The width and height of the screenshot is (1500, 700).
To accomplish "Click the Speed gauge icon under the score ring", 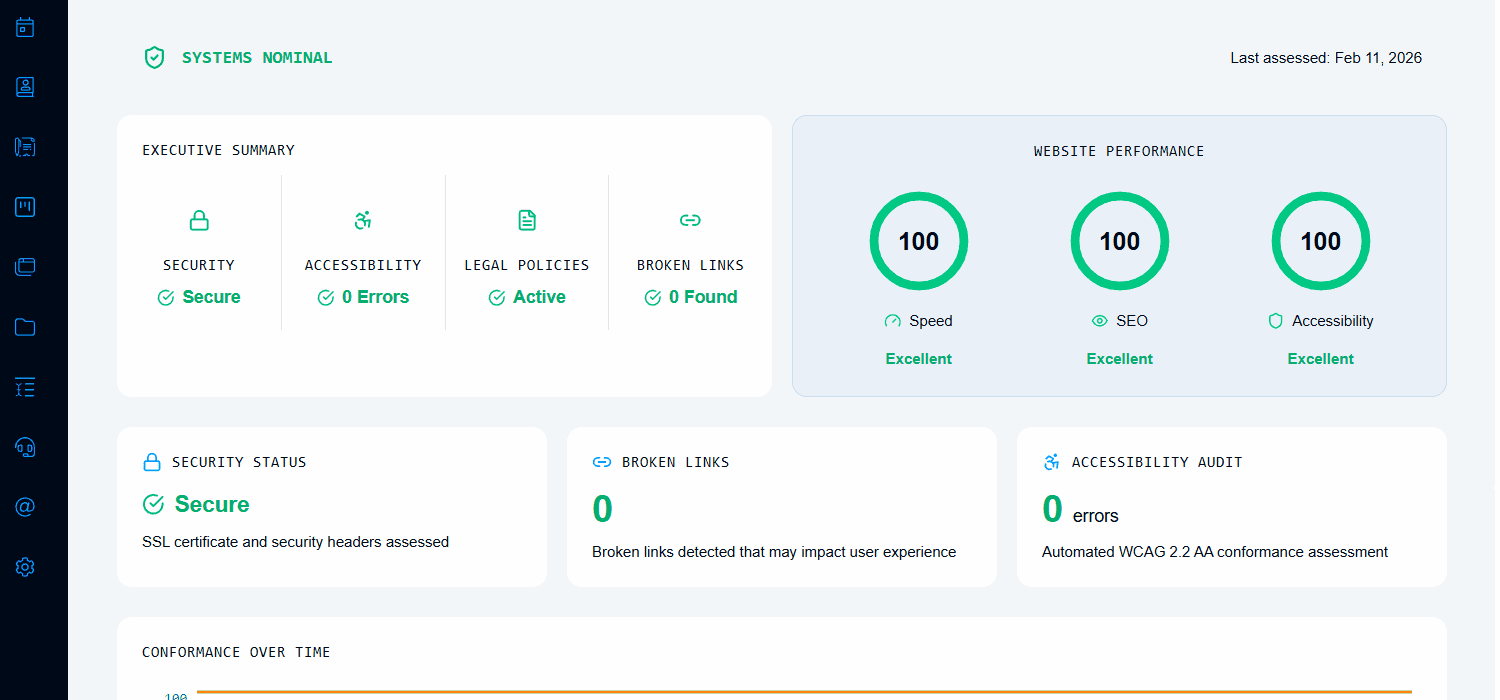I will [891, 321].
